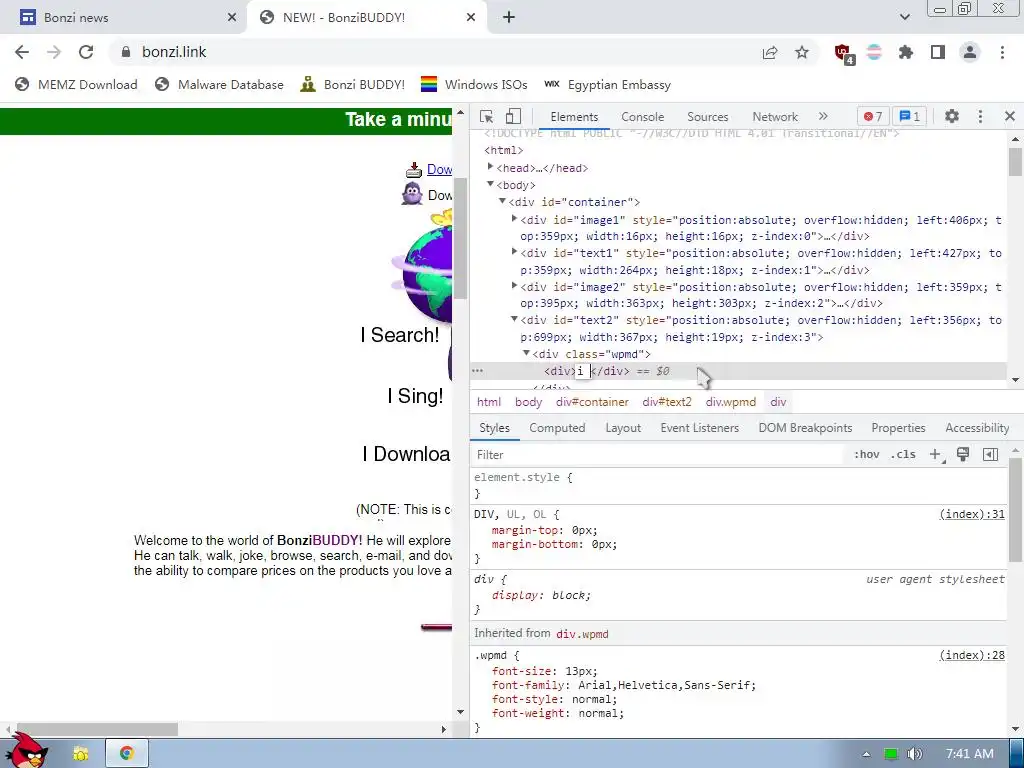Click the Angry Birds start button
The width and height of the screenshot is (1024, 768).
pos(26,750)
